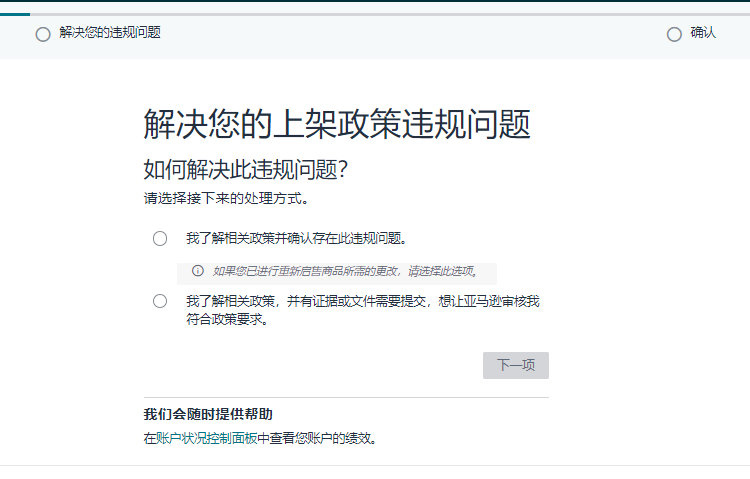Screen dimensions: 750x479
Task: Click the 下一项 button
Action: pos(516,366)
